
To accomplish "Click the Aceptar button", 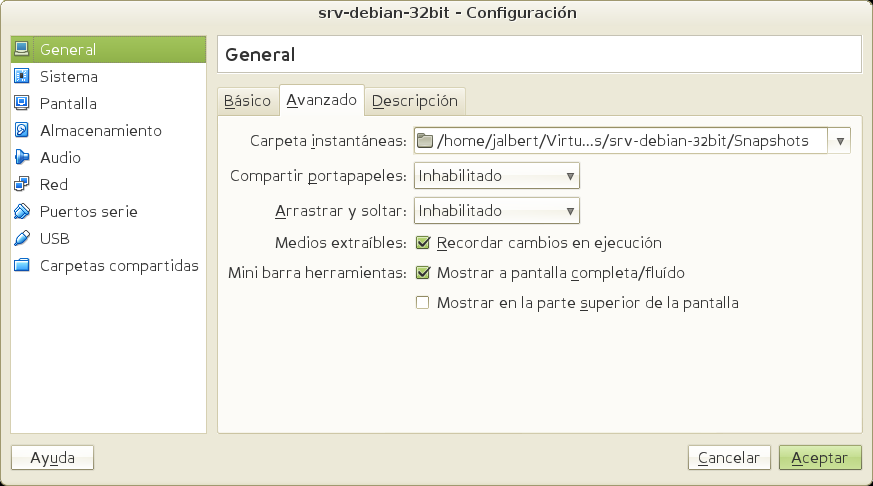I will 819,458.
